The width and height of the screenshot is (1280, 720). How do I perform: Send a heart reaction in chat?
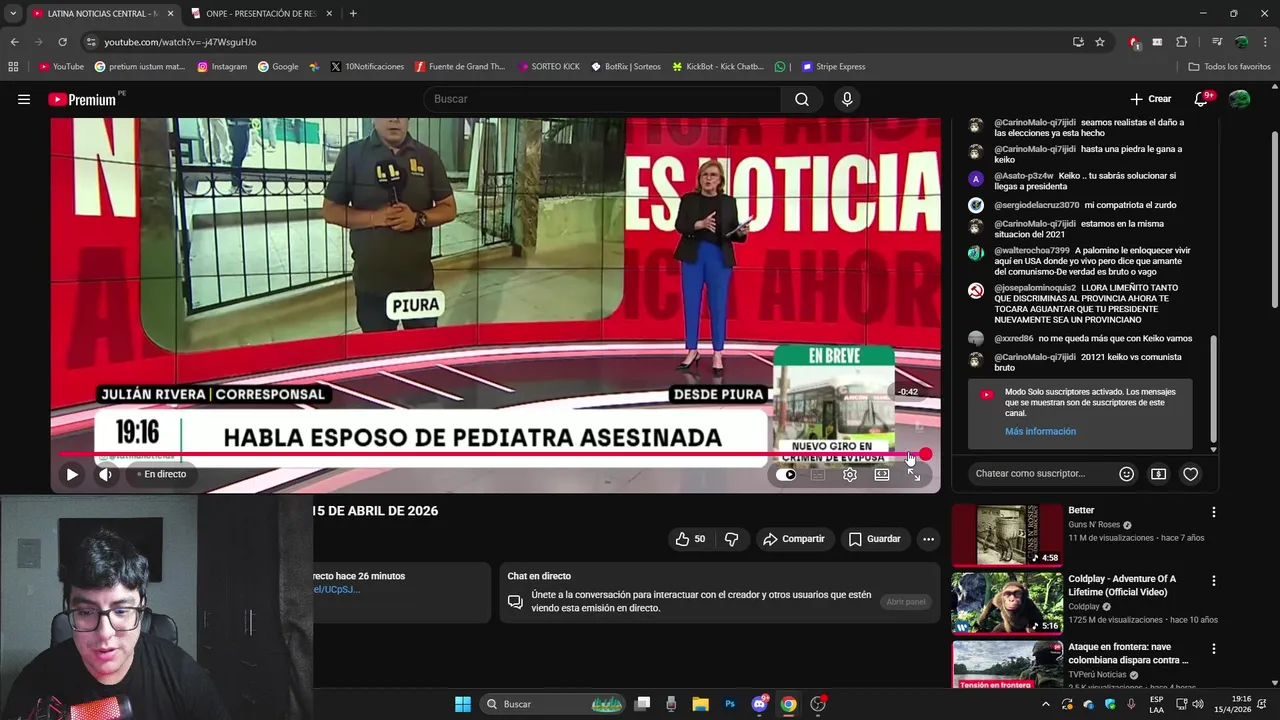pos(1190,474)
